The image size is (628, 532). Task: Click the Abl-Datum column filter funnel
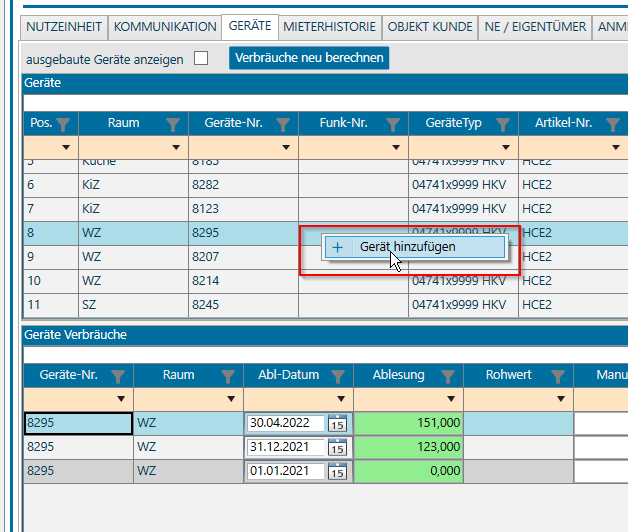tap(338, 377)
